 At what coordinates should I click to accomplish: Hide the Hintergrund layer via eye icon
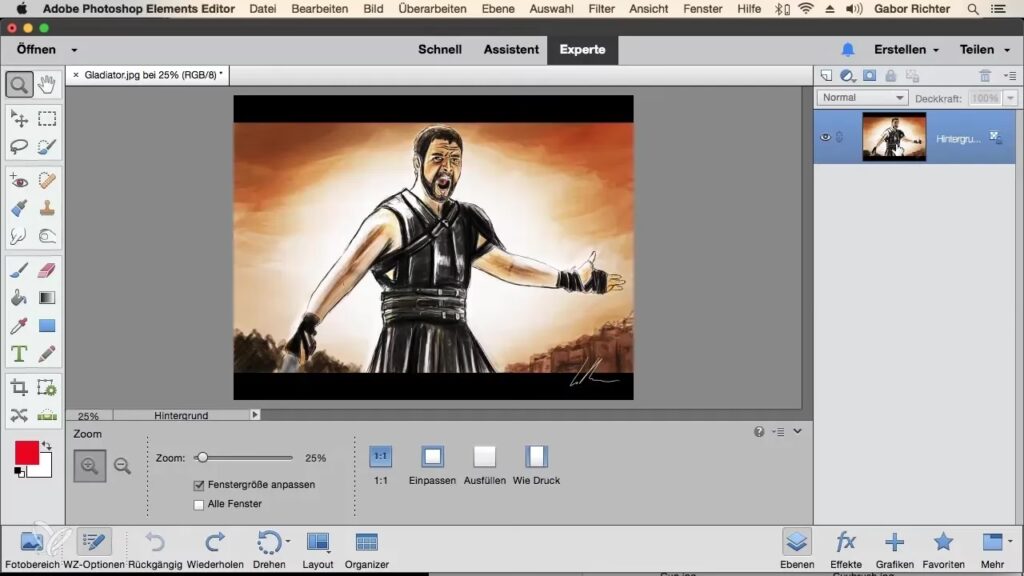pyautogui.click(x=825, y=137)
